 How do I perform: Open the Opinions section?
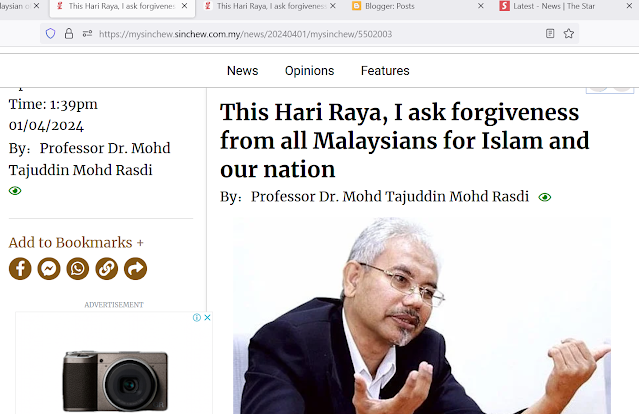(x=309, y=70)
